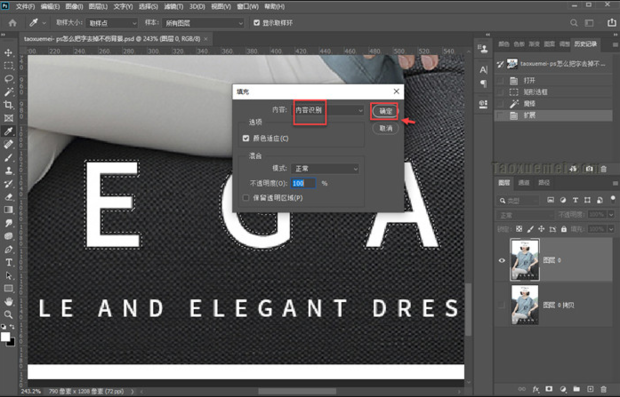Open the layer type filter dropdown

[518, 200]
